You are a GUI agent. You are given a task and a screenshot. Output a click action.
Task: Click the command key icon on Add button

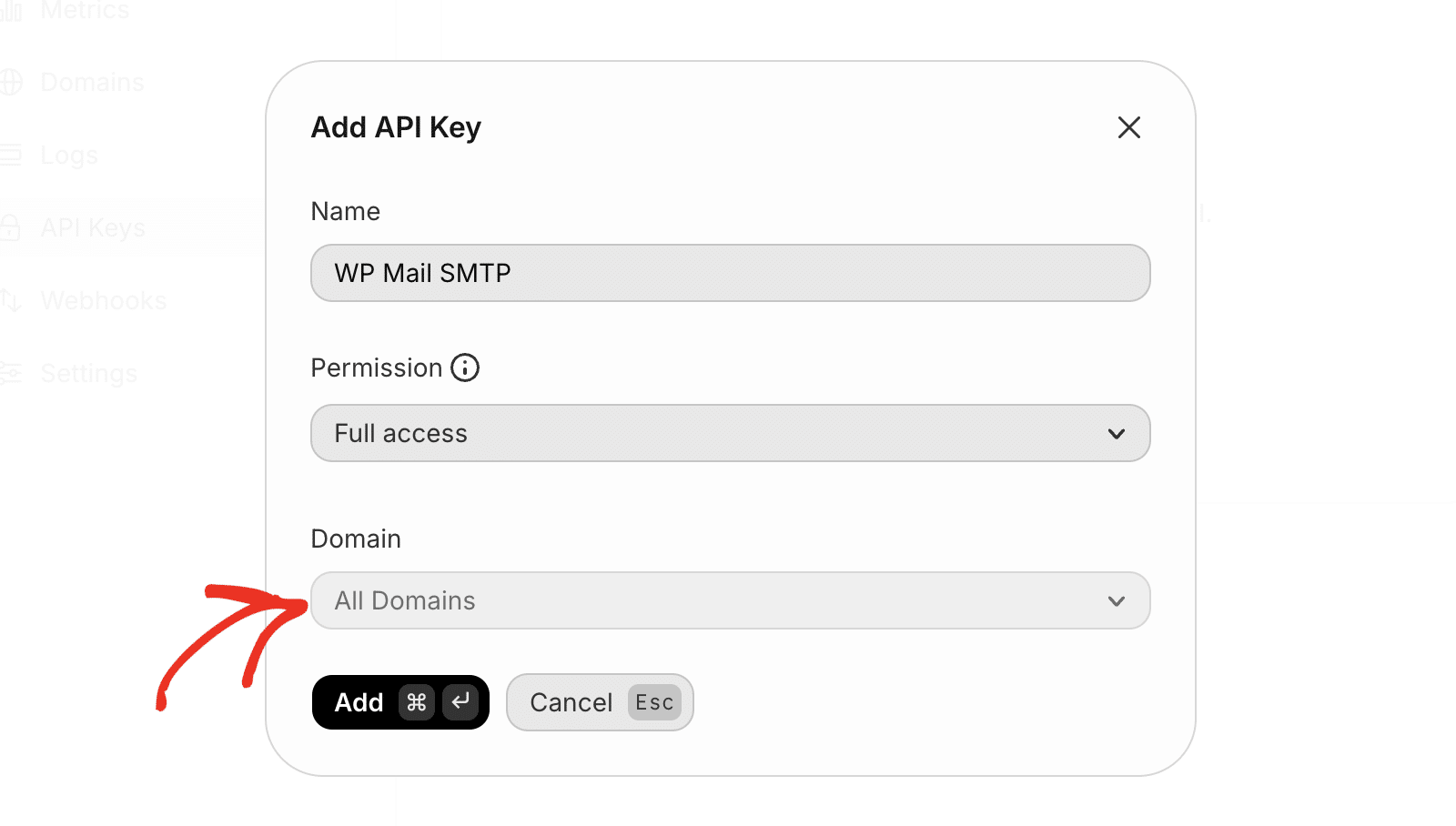pyautogui.click(x=416, y=702)
